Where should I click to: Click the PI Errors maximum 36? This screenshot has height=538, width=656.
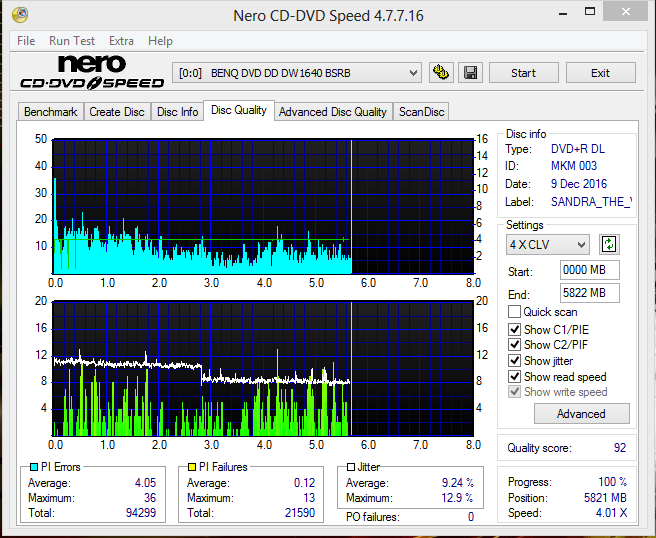(150, 498)
